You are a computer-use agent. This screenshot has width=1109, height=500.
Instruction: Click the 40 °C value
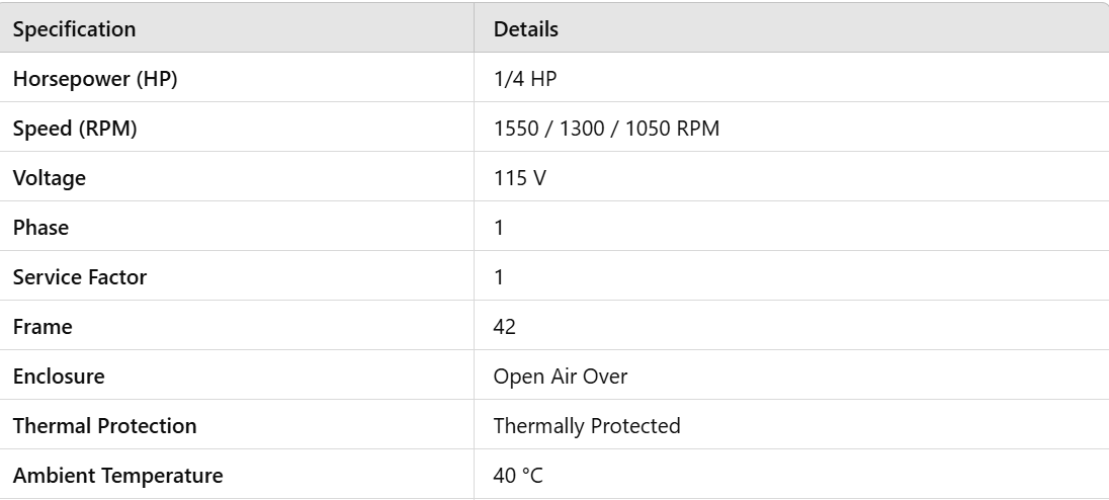click(519, 475)
